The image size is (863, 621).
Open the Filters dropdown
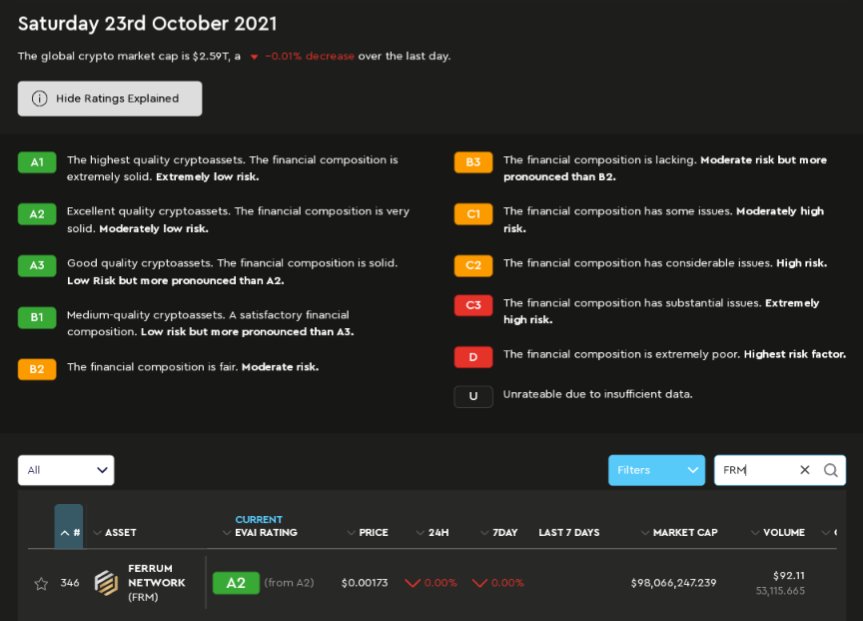point(656,470)
